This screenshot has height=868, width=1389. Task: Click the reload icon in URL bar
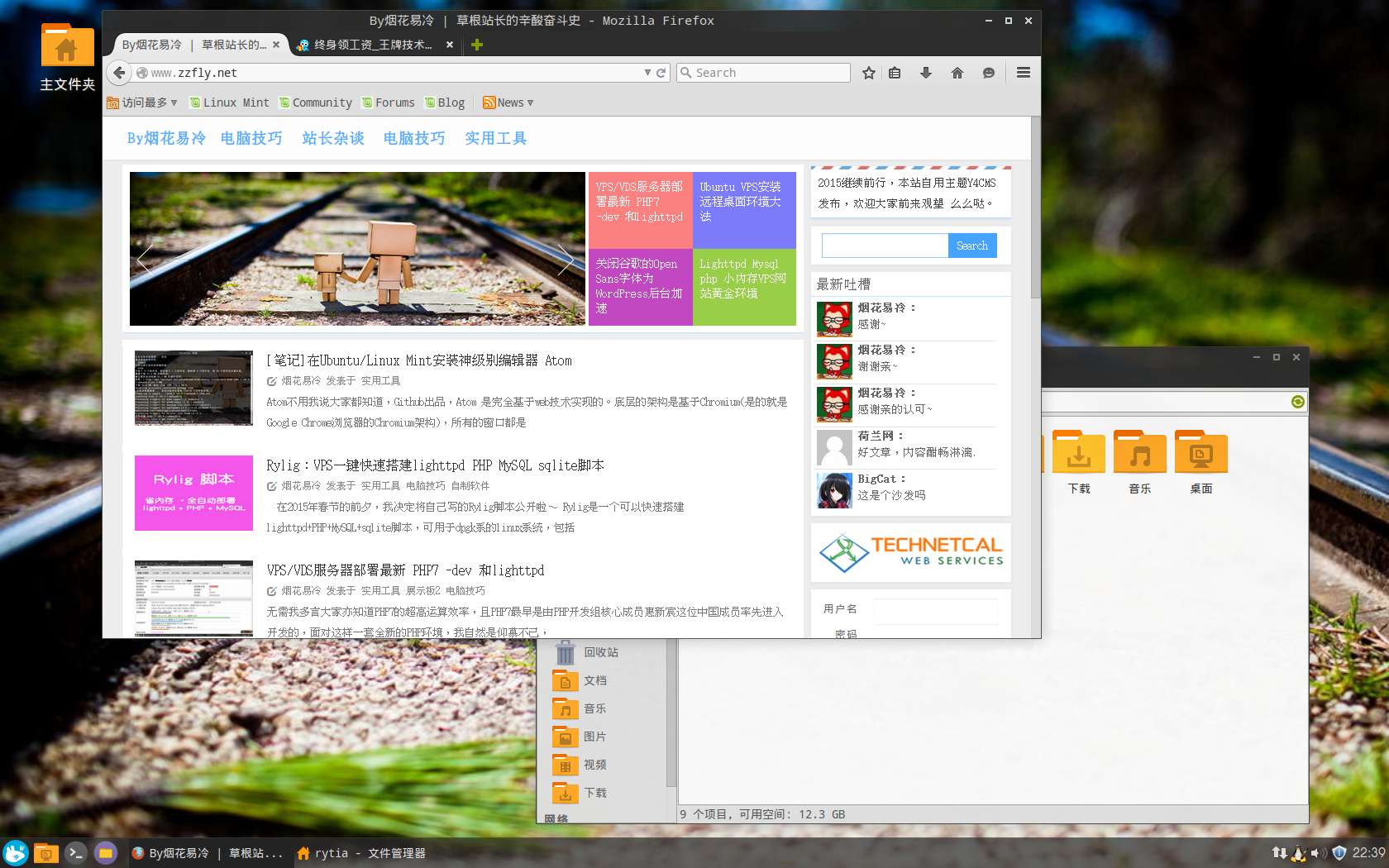[x=661, y=73]
